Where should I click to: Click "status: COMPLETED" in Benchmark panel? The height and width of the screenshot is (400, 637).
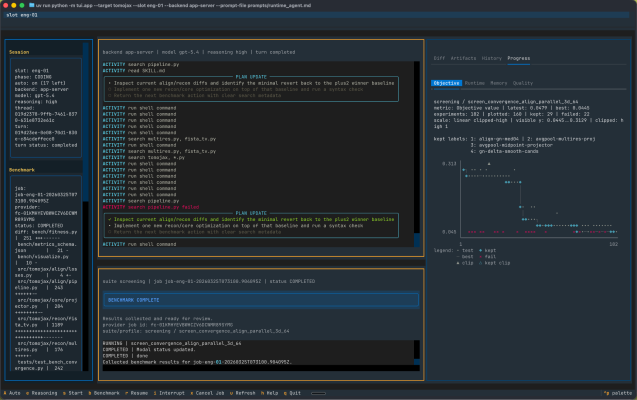(x=39, y=226)
